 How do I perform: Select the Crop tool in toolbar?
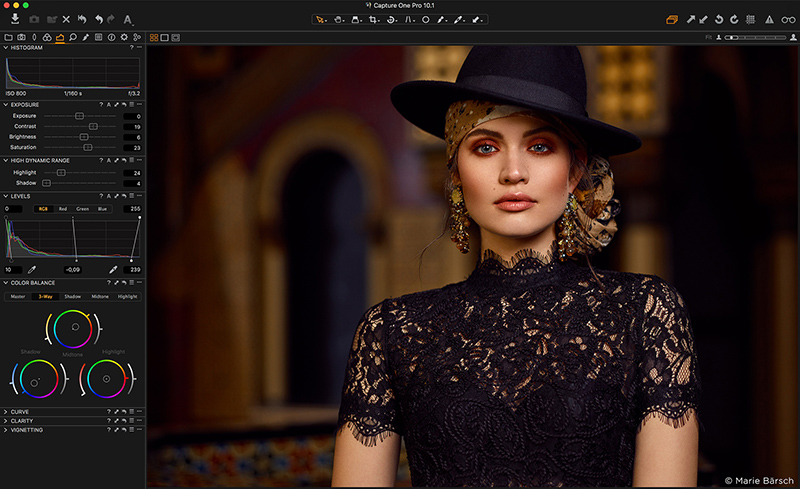click(x=373, y=19)
